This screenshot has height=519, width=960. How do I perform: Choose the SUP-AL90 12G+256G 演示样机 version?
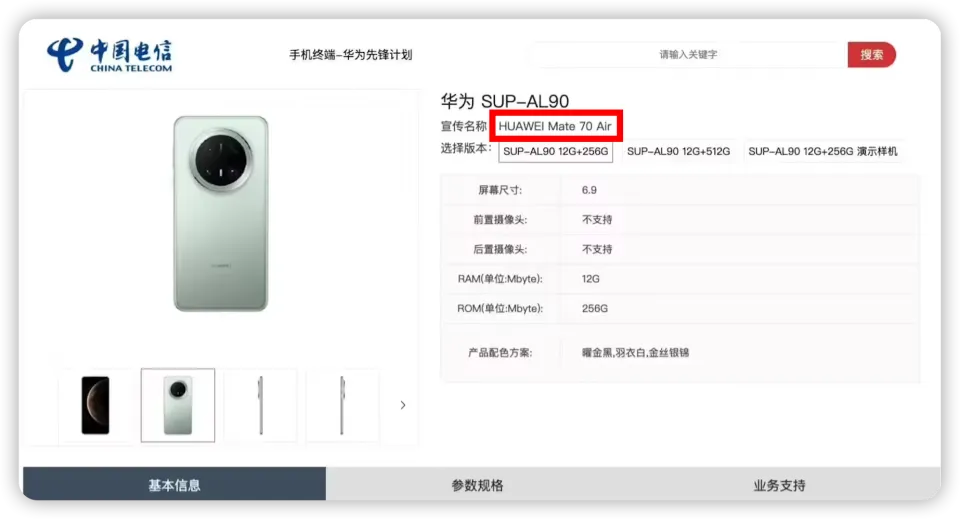pos(823,151)
